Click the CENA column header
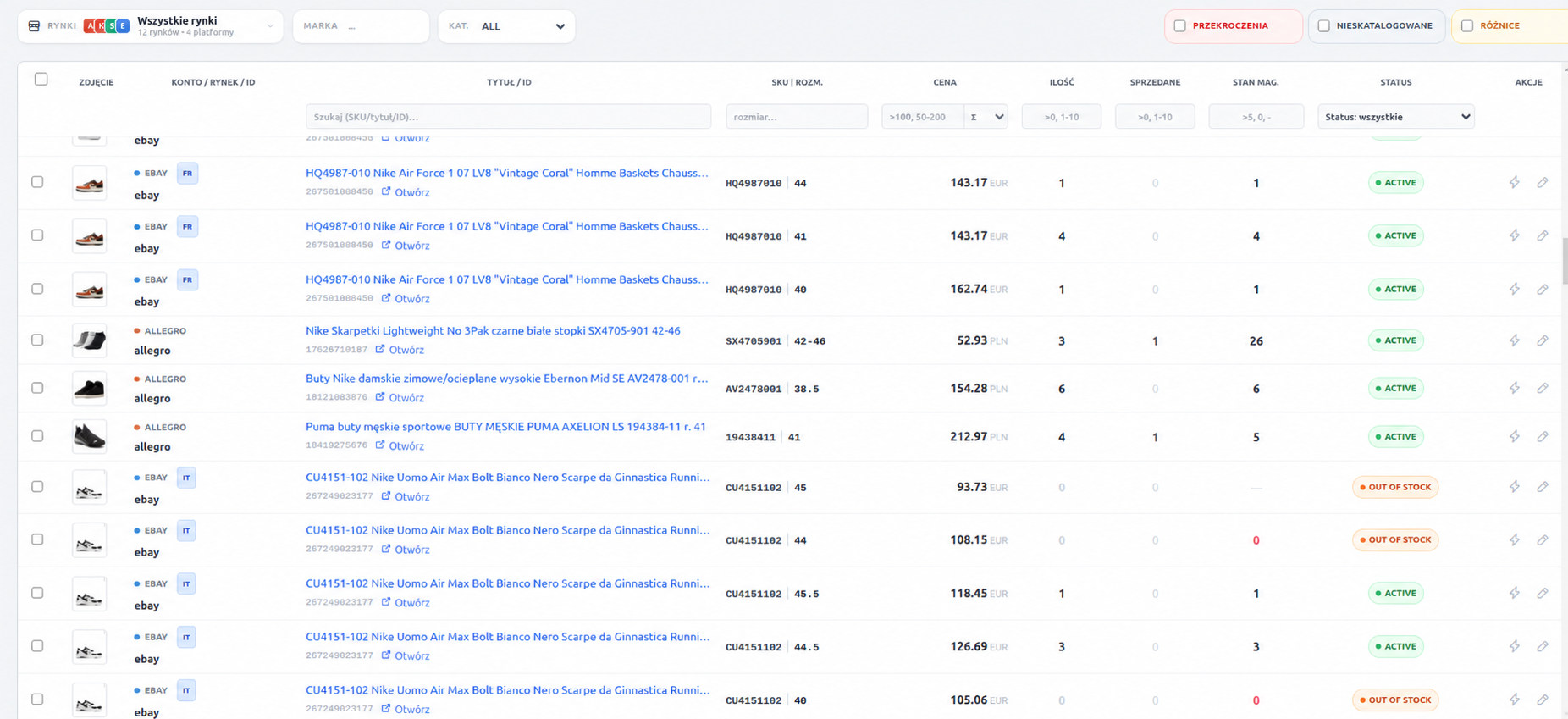Image resolution: width=1568 pixels, height=719 pixels. coord(945,82)
